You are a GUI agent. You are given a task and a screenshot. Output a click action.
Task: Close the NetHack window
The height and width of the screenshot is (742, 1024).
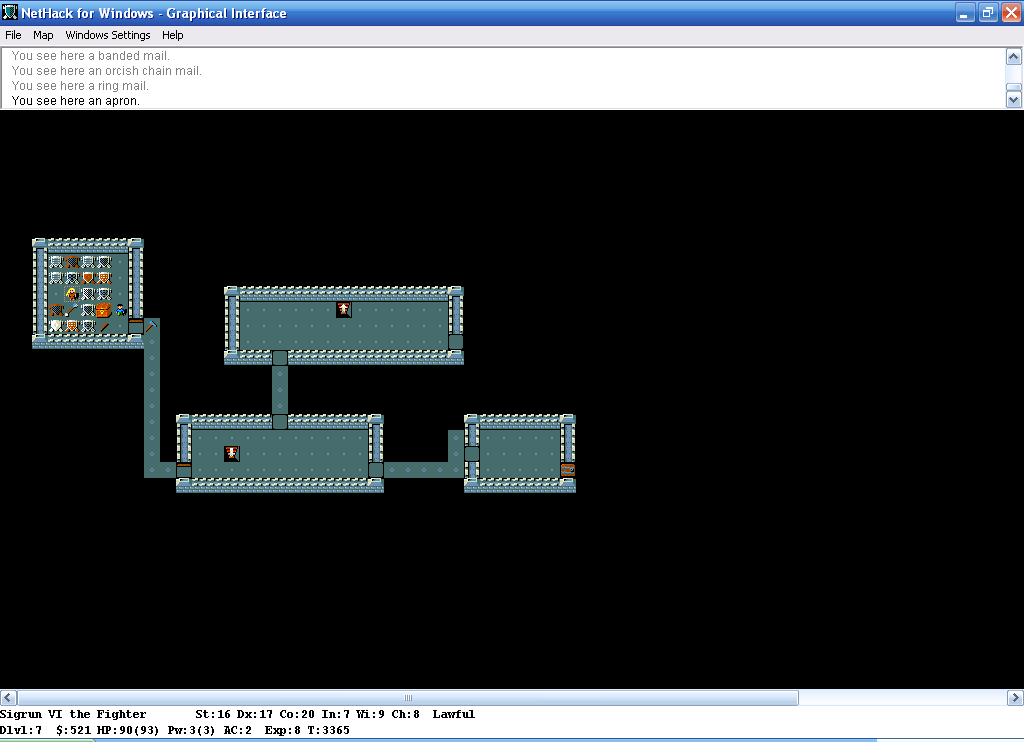click(x=1011, y=12)
